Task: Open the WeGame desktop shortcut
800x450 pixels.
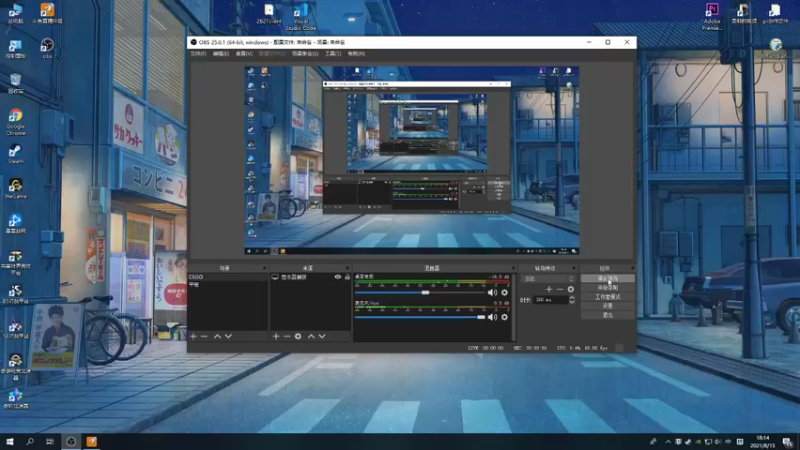Action: tap(16, 189)
